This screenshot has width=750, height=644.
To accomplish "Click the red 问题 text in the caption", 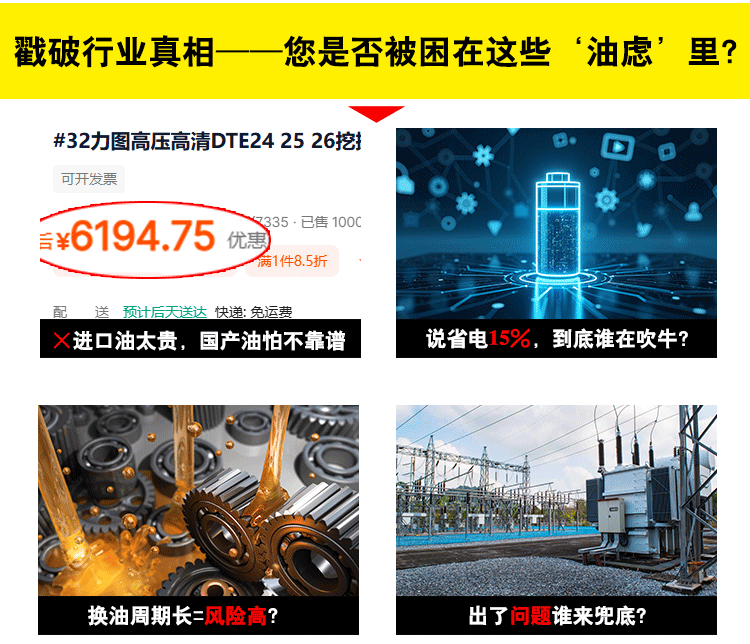I will (530, 616).
